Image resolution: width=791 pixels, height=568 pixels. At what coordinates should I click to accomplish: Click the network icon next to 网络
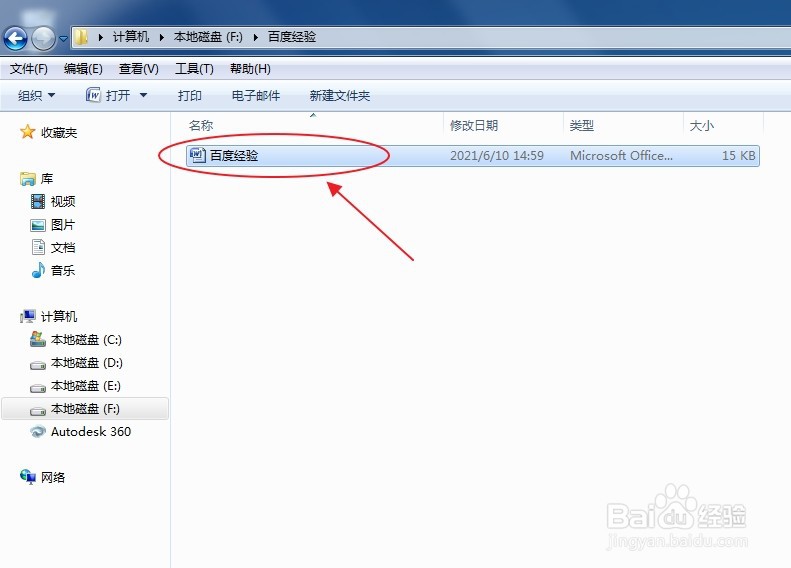click(x=28, y=477)
